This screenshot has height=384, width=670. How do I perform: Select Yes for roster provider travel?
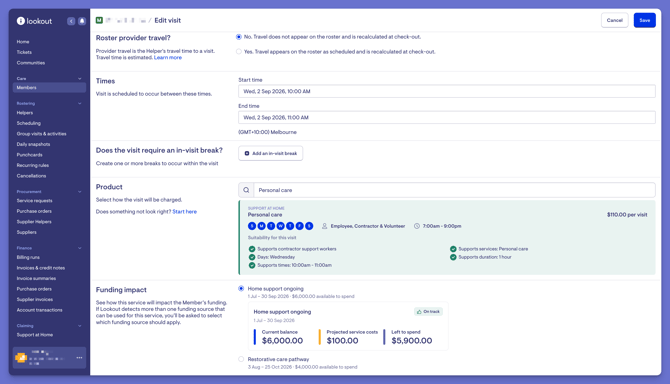pyautogui.click(x=239, y=52)
